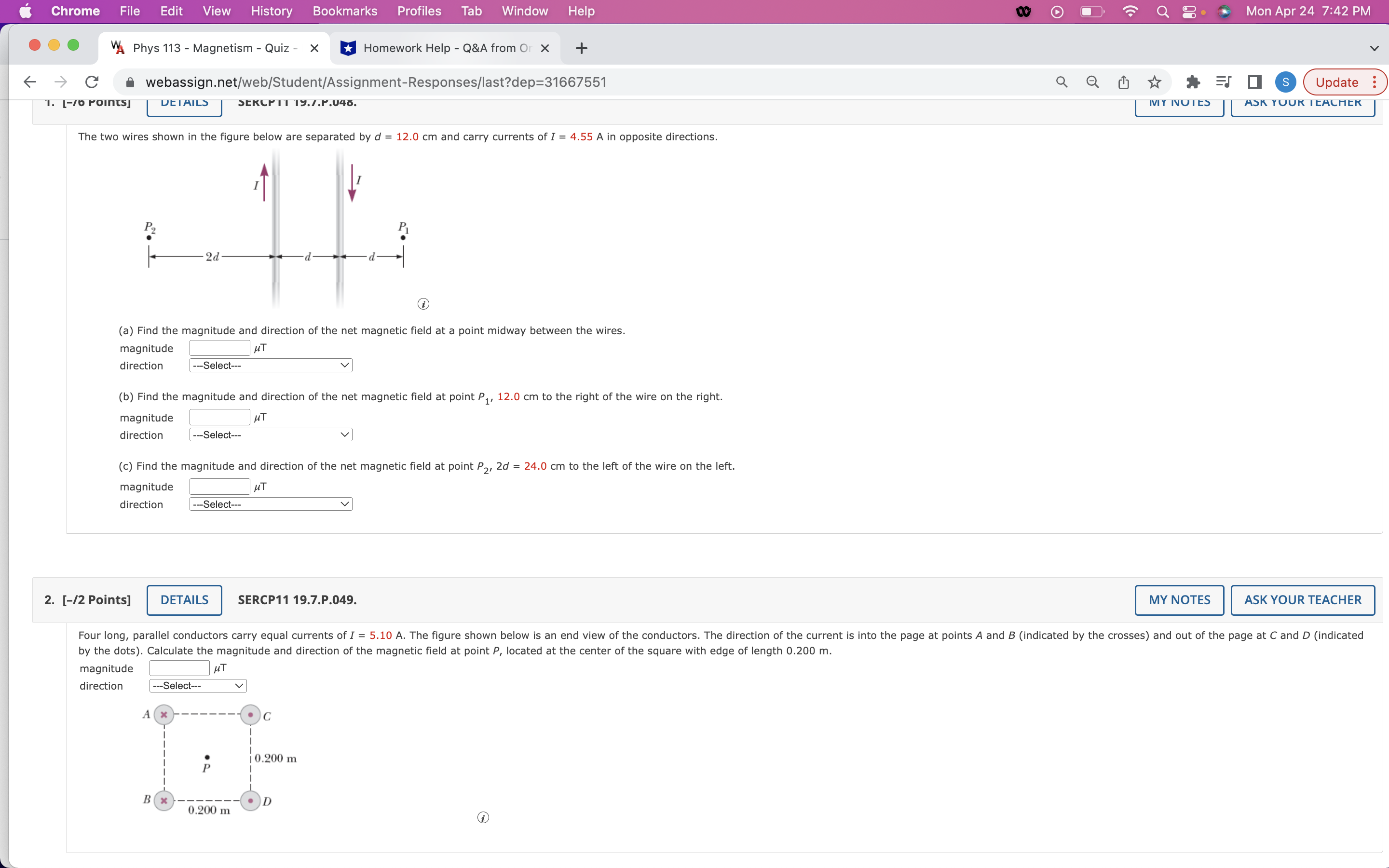This screenshot has width=1389, height=868.
Task: Bookmark this page via the star icon
Action: click(x=1154, y=81)
